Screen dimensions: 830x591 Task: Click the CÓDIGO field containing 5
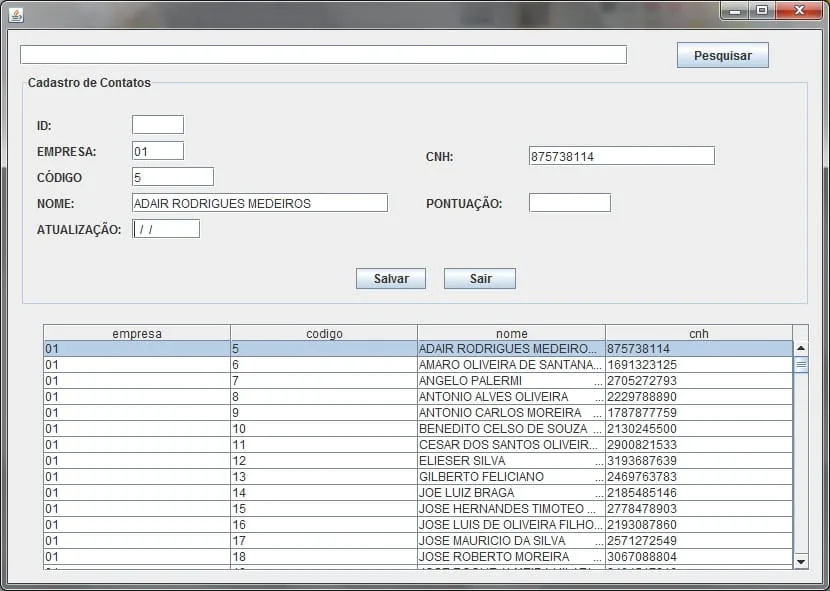point(173,177)
